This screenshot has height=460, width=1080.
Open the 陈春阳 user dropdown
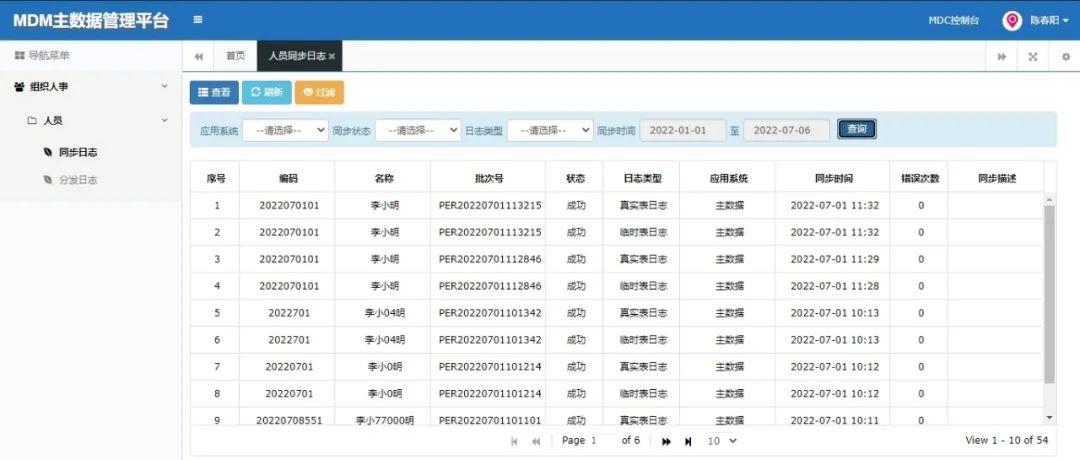(1049, 21)
